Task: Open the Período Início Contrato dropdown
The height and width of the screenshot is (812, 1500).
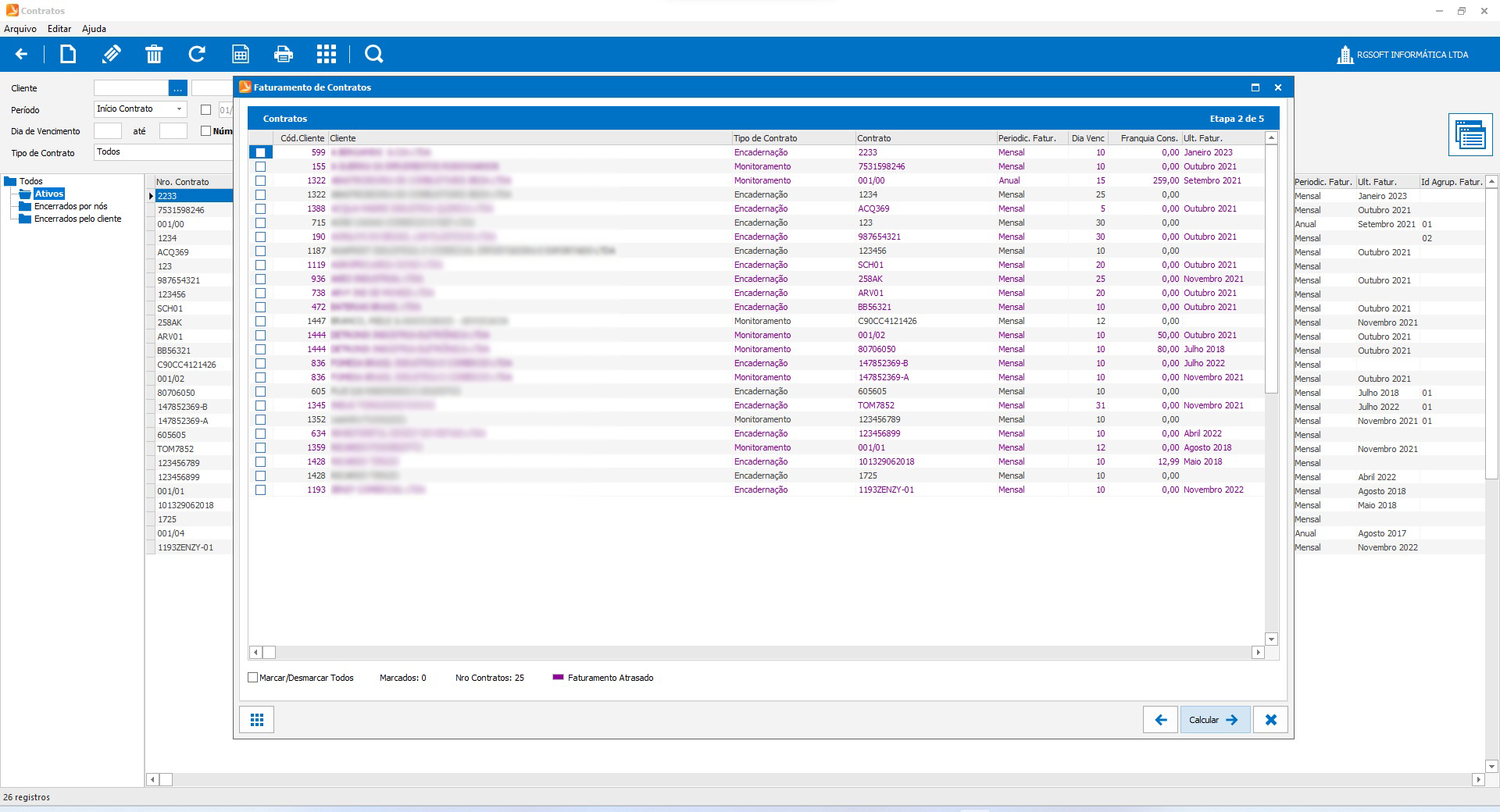Action: (180, 109)
